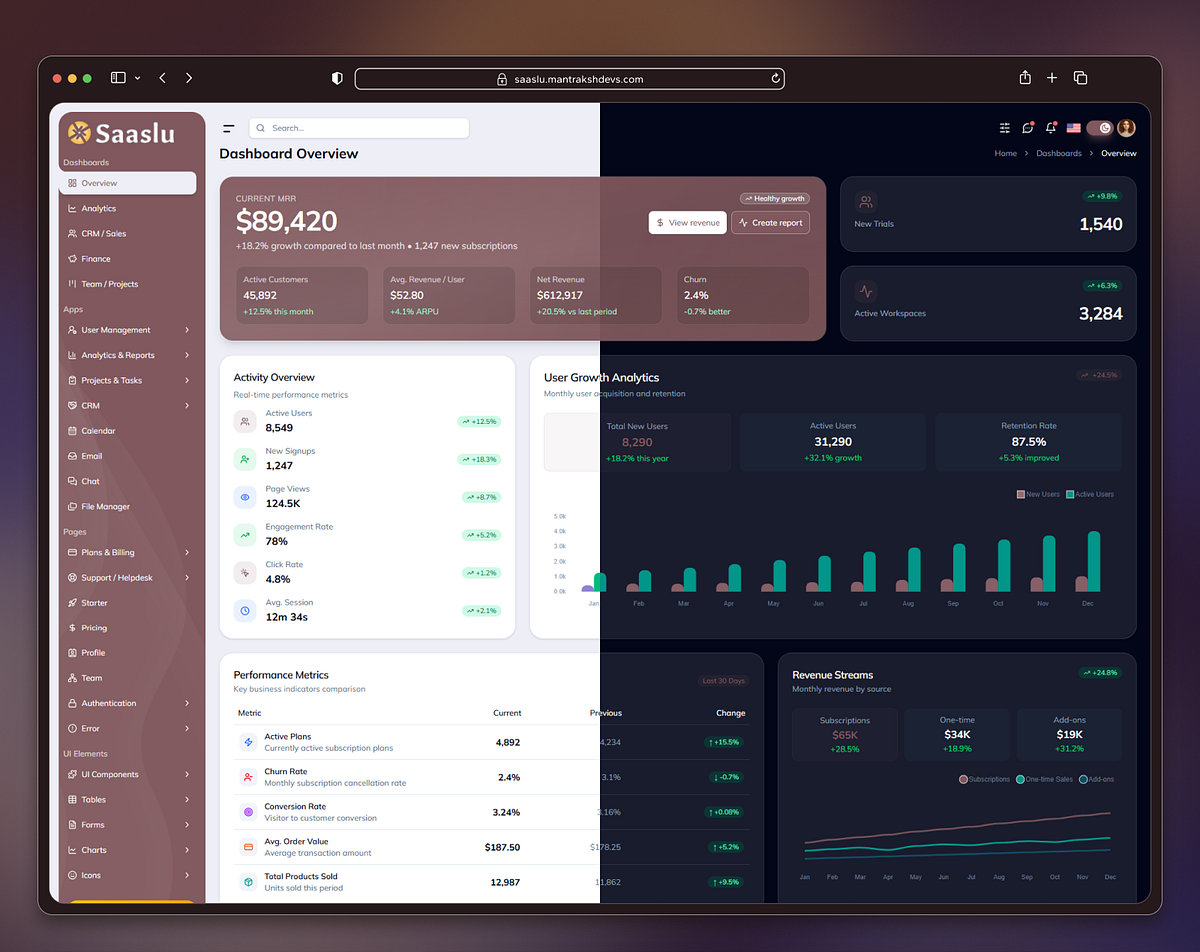
Task: Click the Saaslu logo
Action: coord(122,132)
